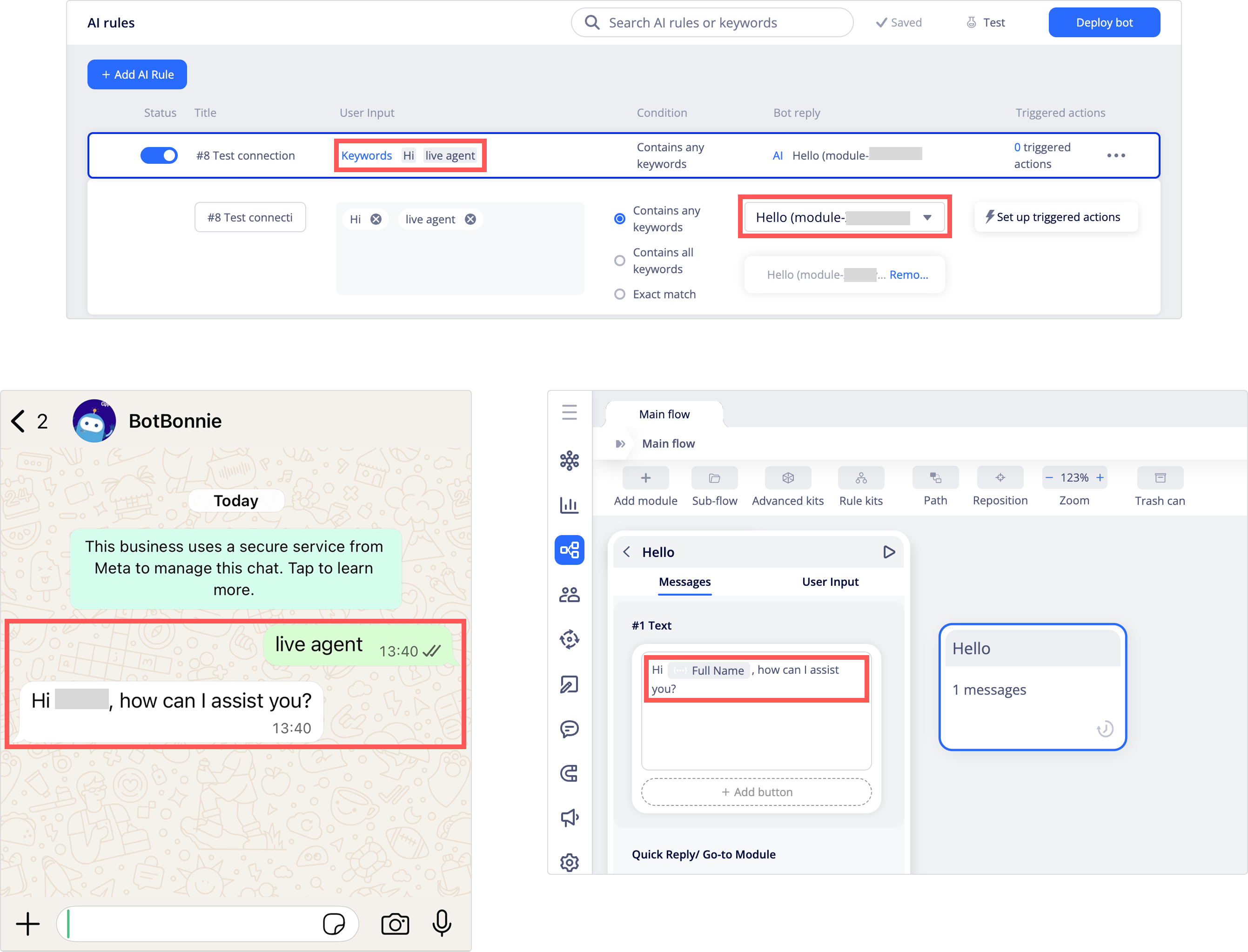This screenshot has width=1248, height=952.
Task: Open the Trash can icon
Action: [1160, 478]
